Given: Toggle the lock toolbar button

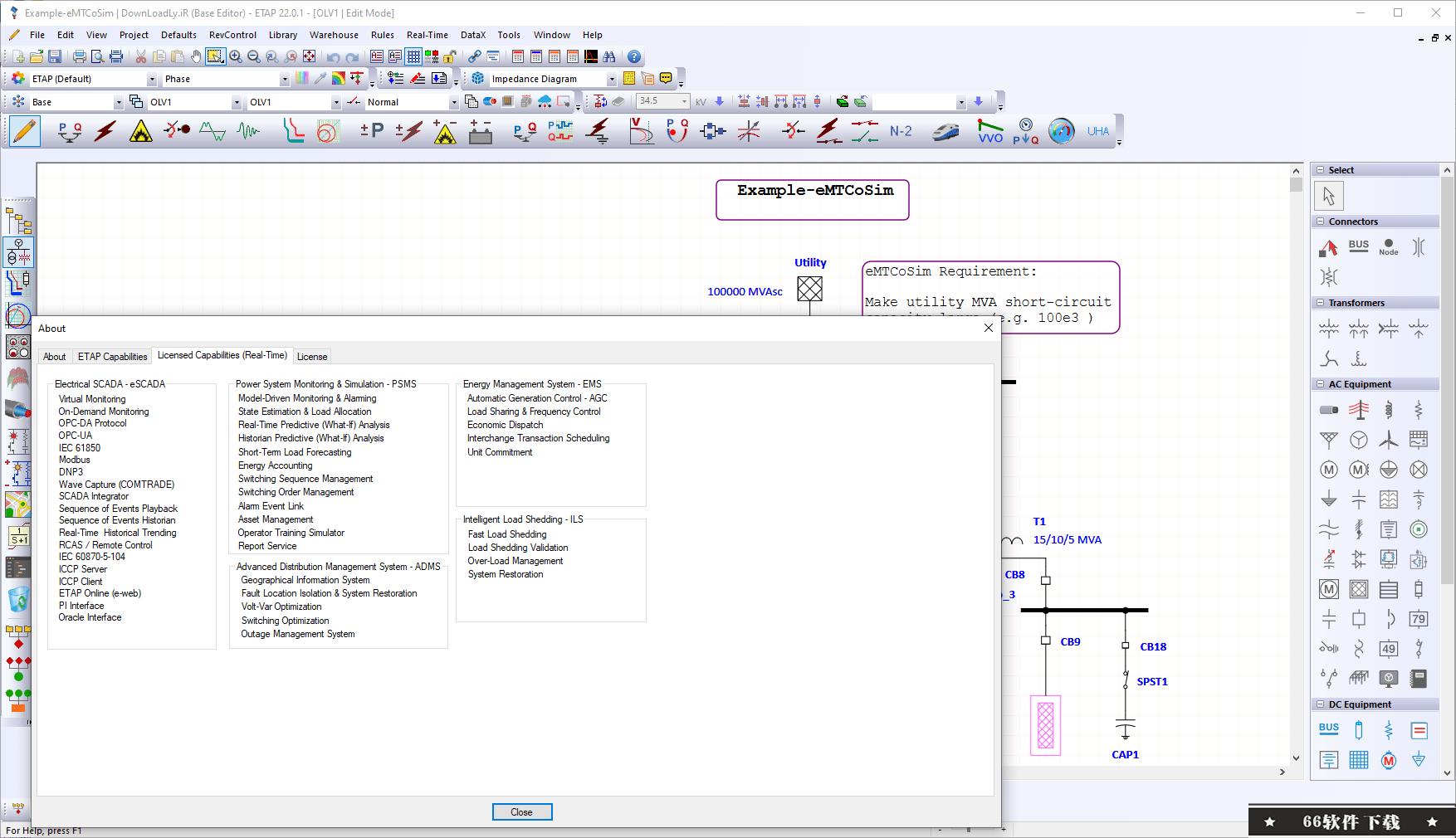Looking at the screenshot, I should point(450,56).
